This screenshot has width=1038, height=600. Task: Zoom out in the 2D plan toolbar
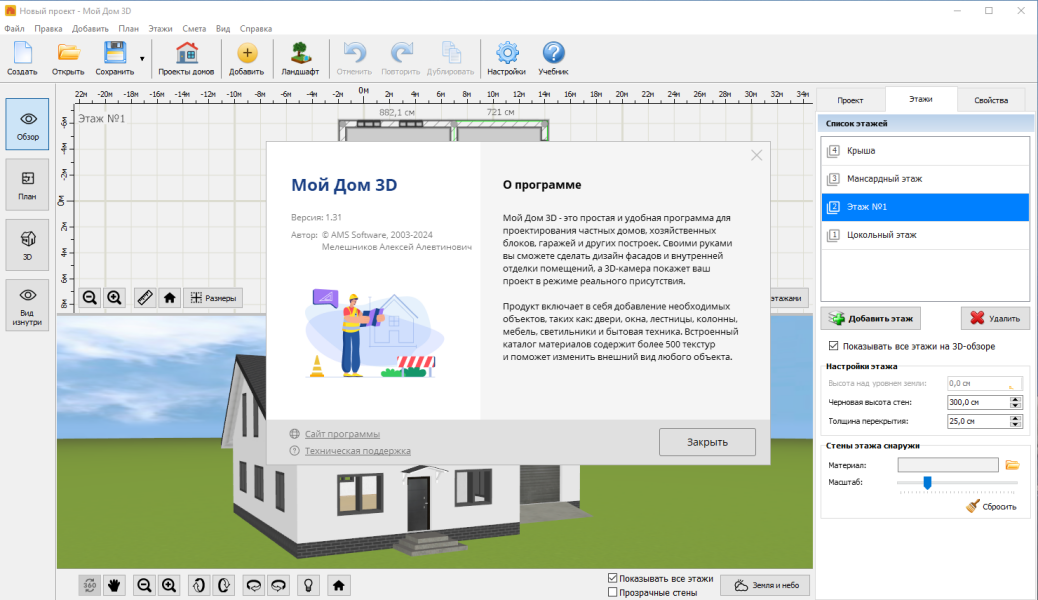[x=90, y=298]
